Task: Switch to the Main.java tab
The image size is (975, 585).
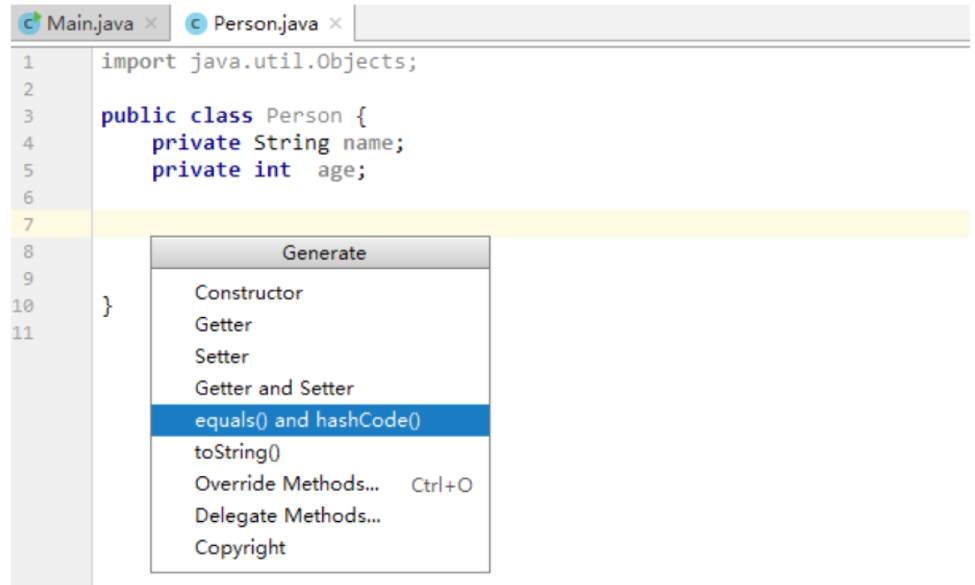Action: (x=91, y=24)
